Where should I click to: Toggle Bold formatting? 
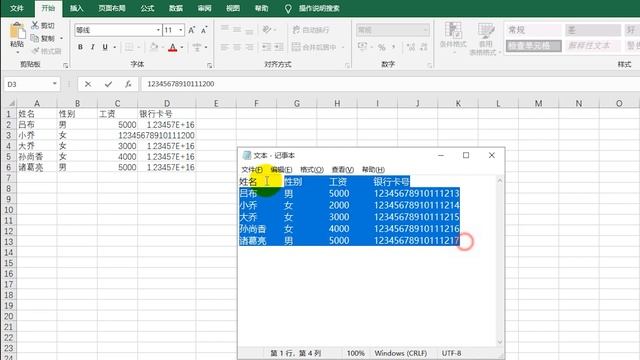pyautogui.click(x=80, y=47)
